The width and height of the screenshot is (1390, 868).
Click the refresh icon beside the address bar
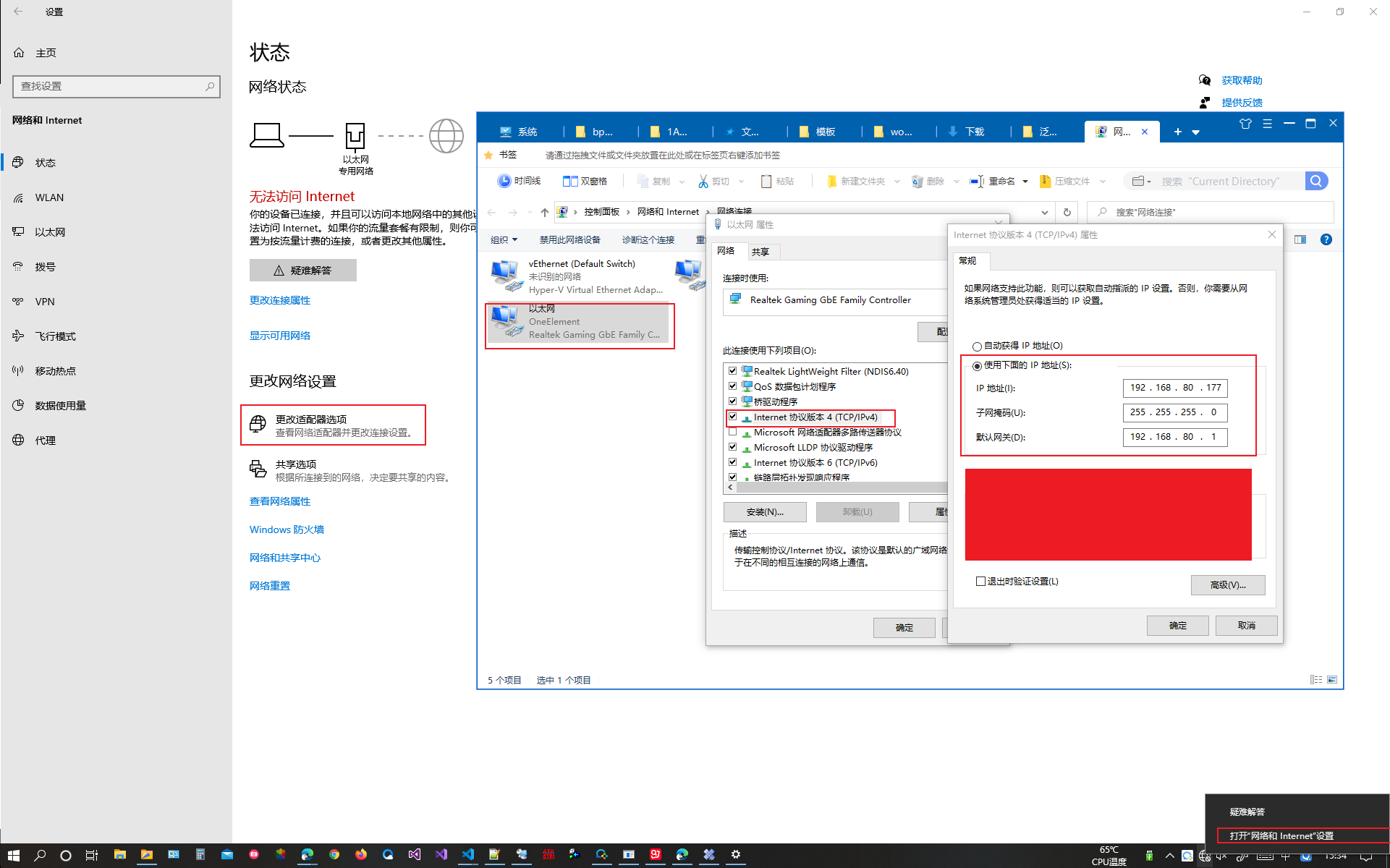point(1067,212)
